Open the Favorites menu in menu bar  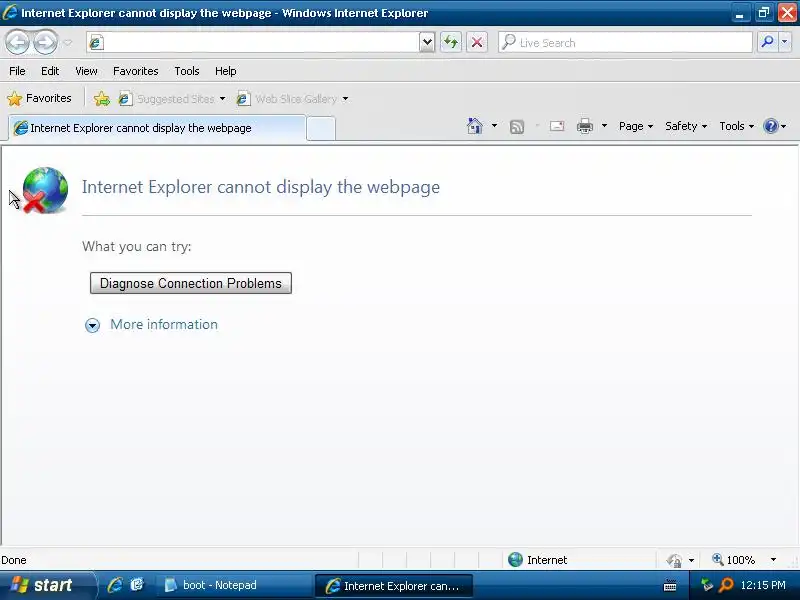tap(136, 71)
